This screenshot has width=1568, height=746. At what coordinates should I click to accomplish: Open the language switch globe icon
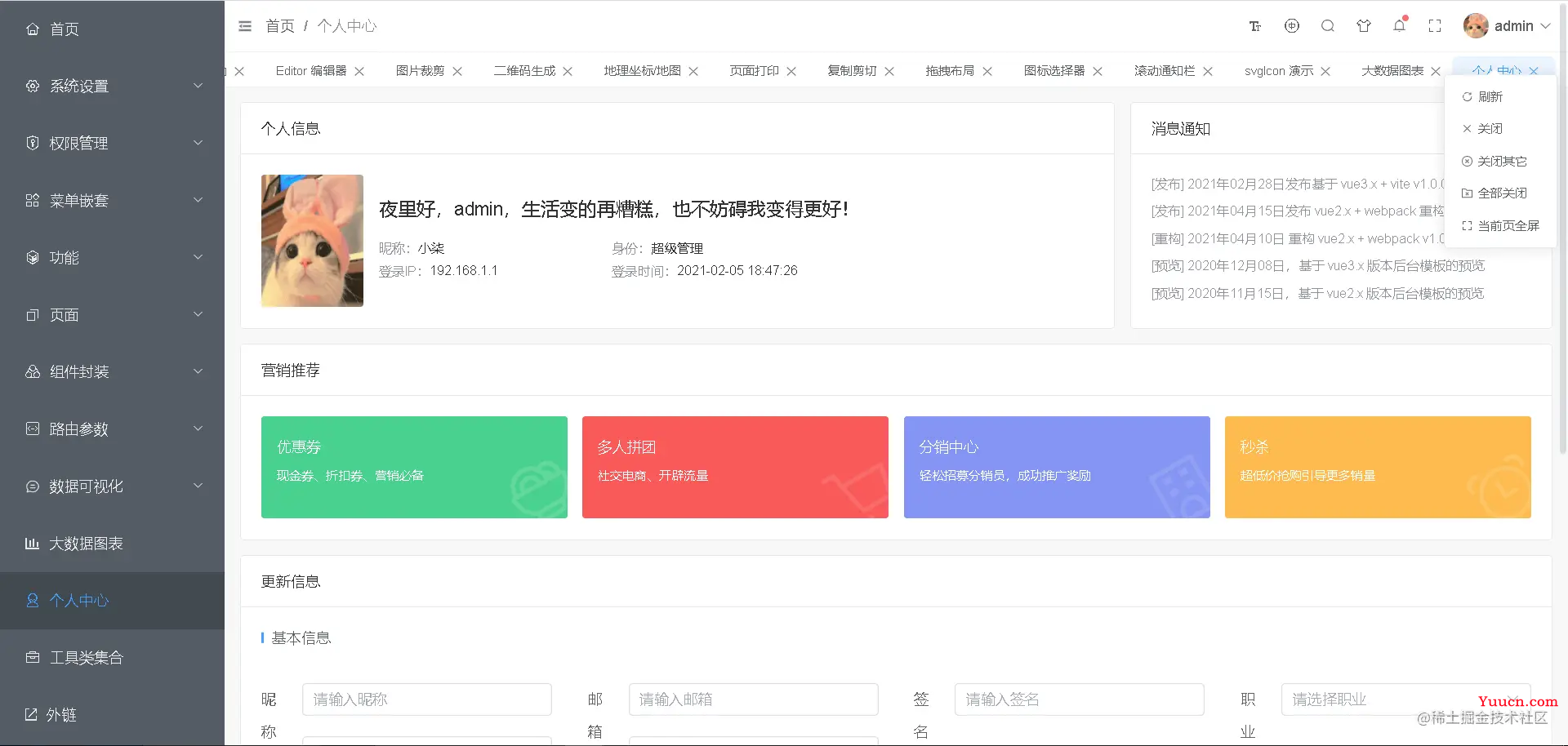click(1292, 26)
